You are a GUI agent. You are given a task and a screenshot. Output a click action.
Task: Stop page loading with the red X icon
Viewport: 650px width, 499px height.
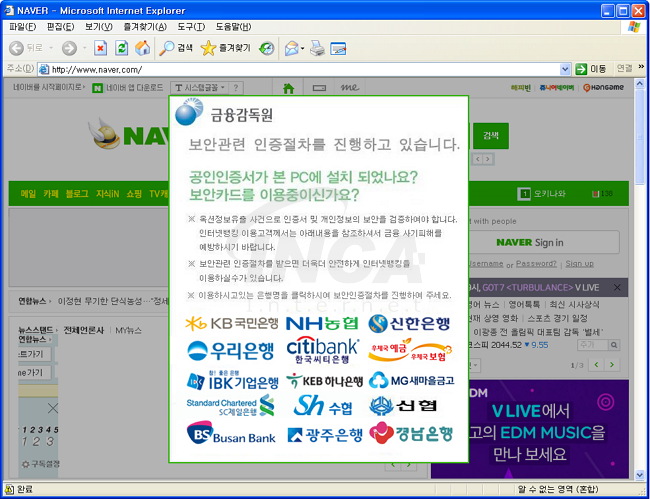point(100,48)
